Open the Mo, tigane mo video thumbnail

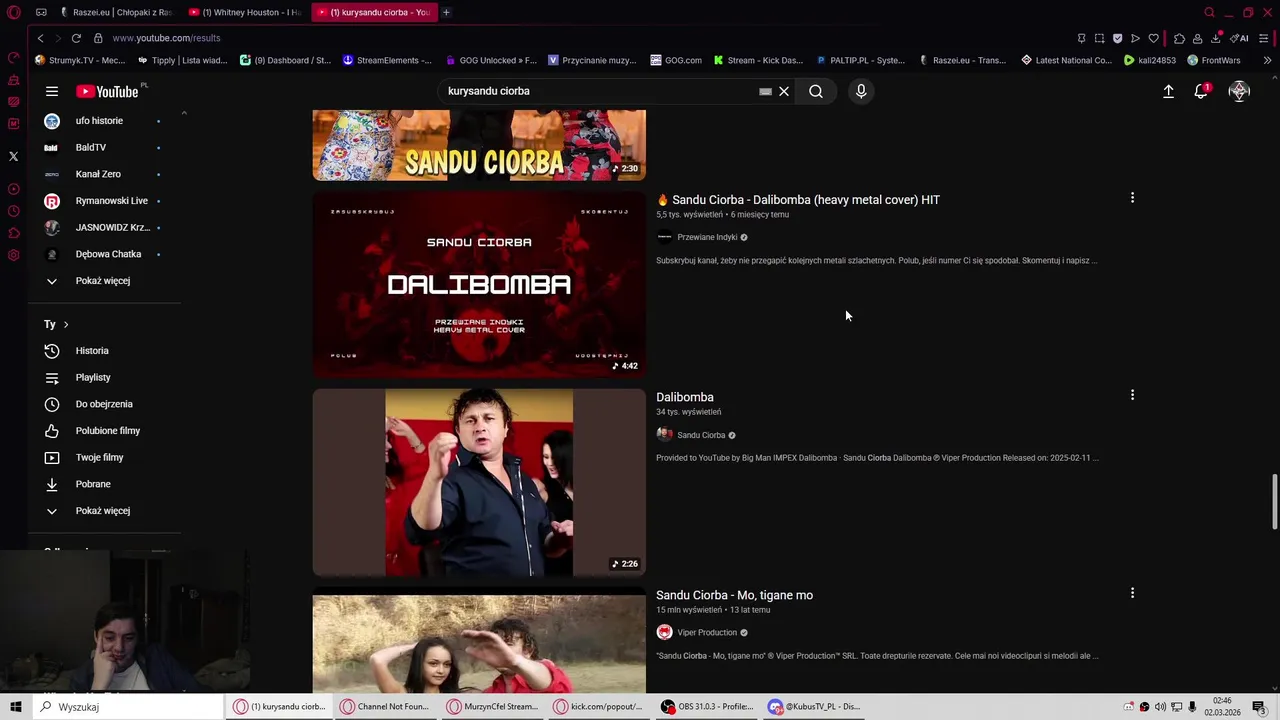coord(479,643)
